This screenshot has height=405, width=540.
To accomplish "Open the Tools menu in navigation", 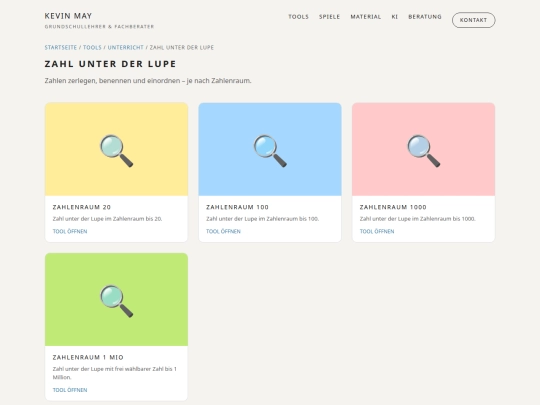I will pyautogui.click(x=298, y=17).
